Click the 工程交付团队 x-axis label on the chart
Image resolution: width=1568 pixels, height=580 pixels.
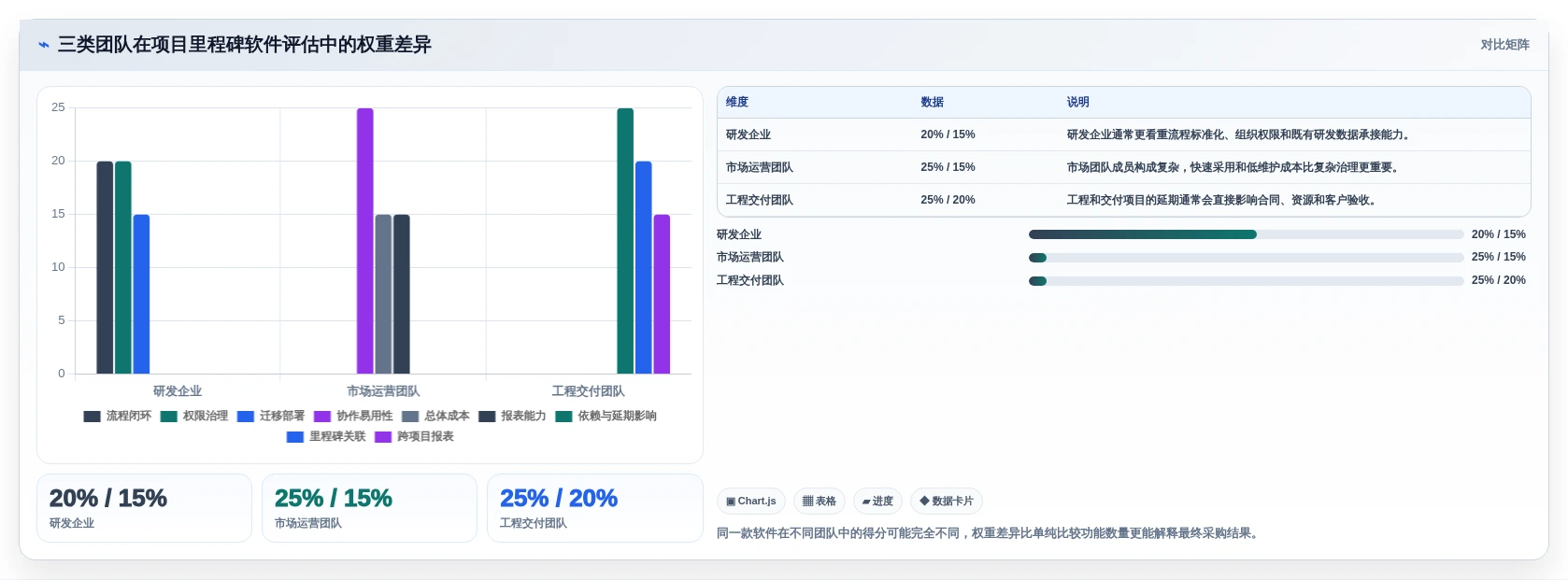(x=588, y=391)
